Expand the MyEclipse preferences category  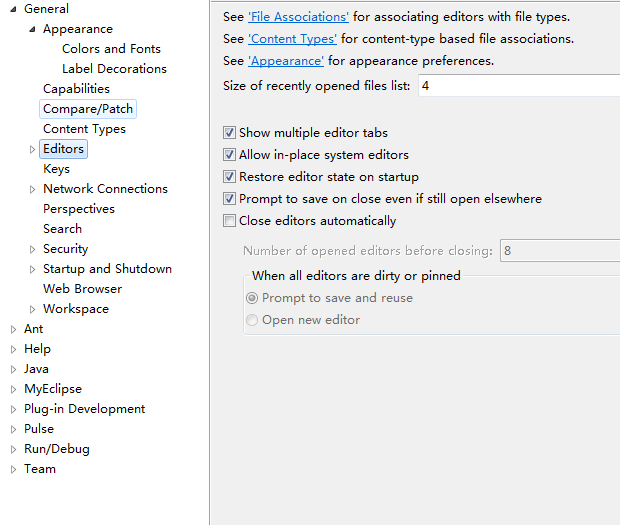(13, 389)
